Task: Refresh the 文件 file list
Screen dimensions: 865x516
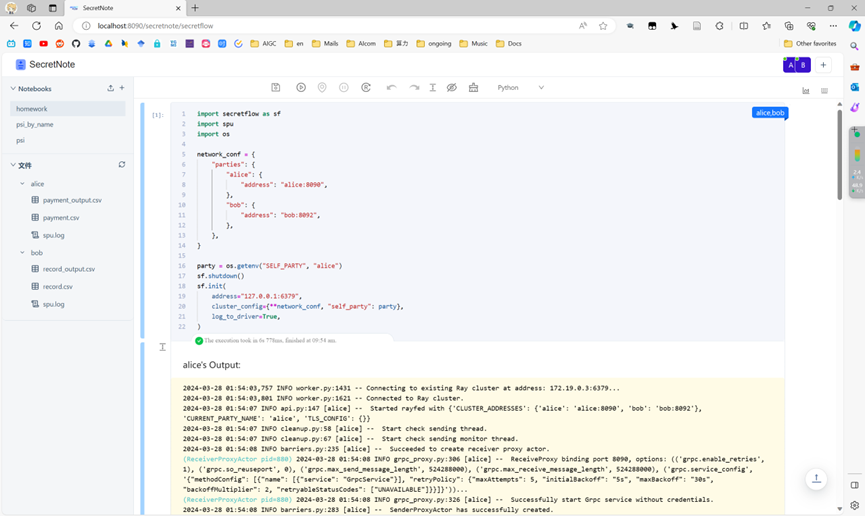Action: pos(122,165)
